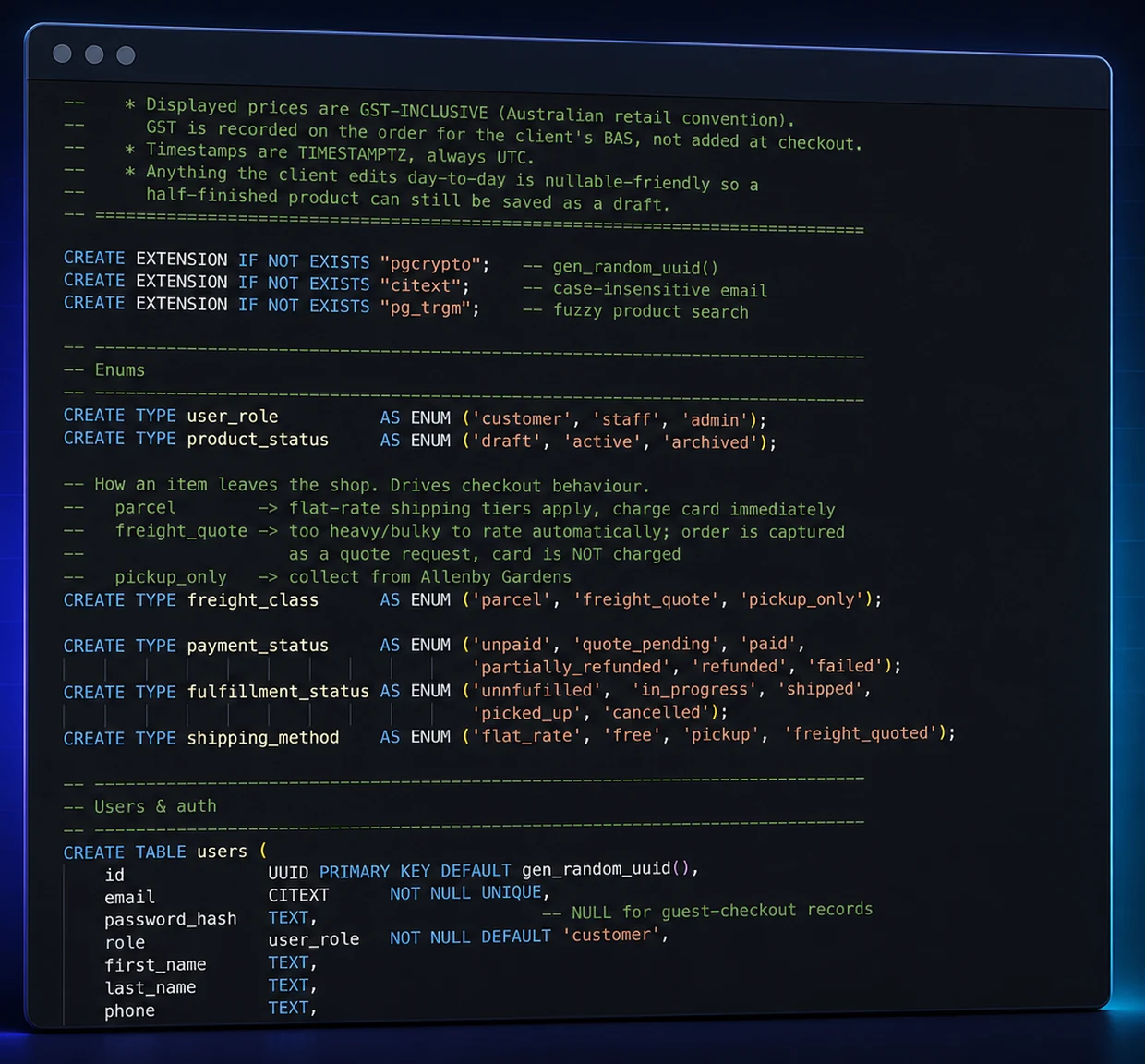Click the first gray window control dot
The image size is (1145, 1064).
coord(62,54)
